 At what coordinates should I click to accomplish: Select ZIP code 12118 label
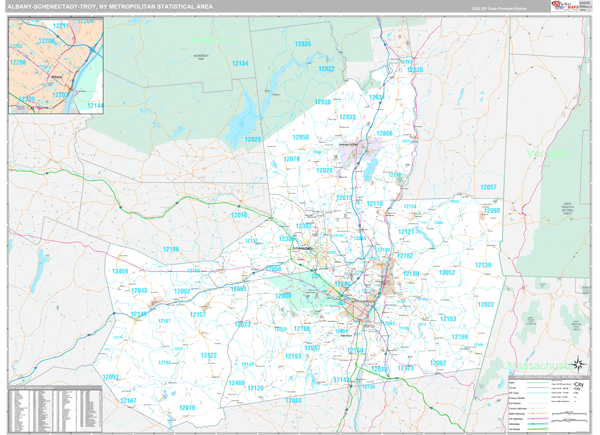click(x=375, y=204)
